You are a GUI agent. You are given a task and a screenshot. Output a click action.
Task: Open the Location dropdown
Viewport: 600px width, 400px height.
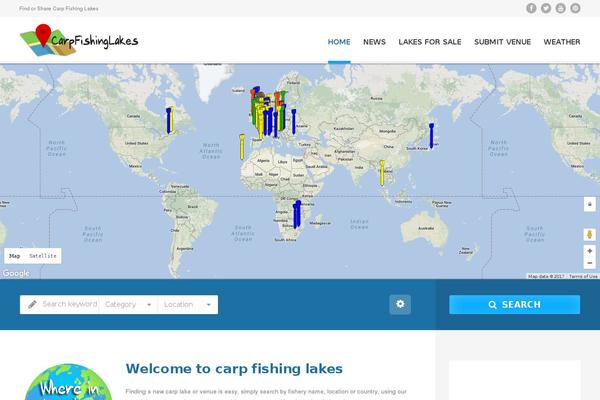coord(188,305)
